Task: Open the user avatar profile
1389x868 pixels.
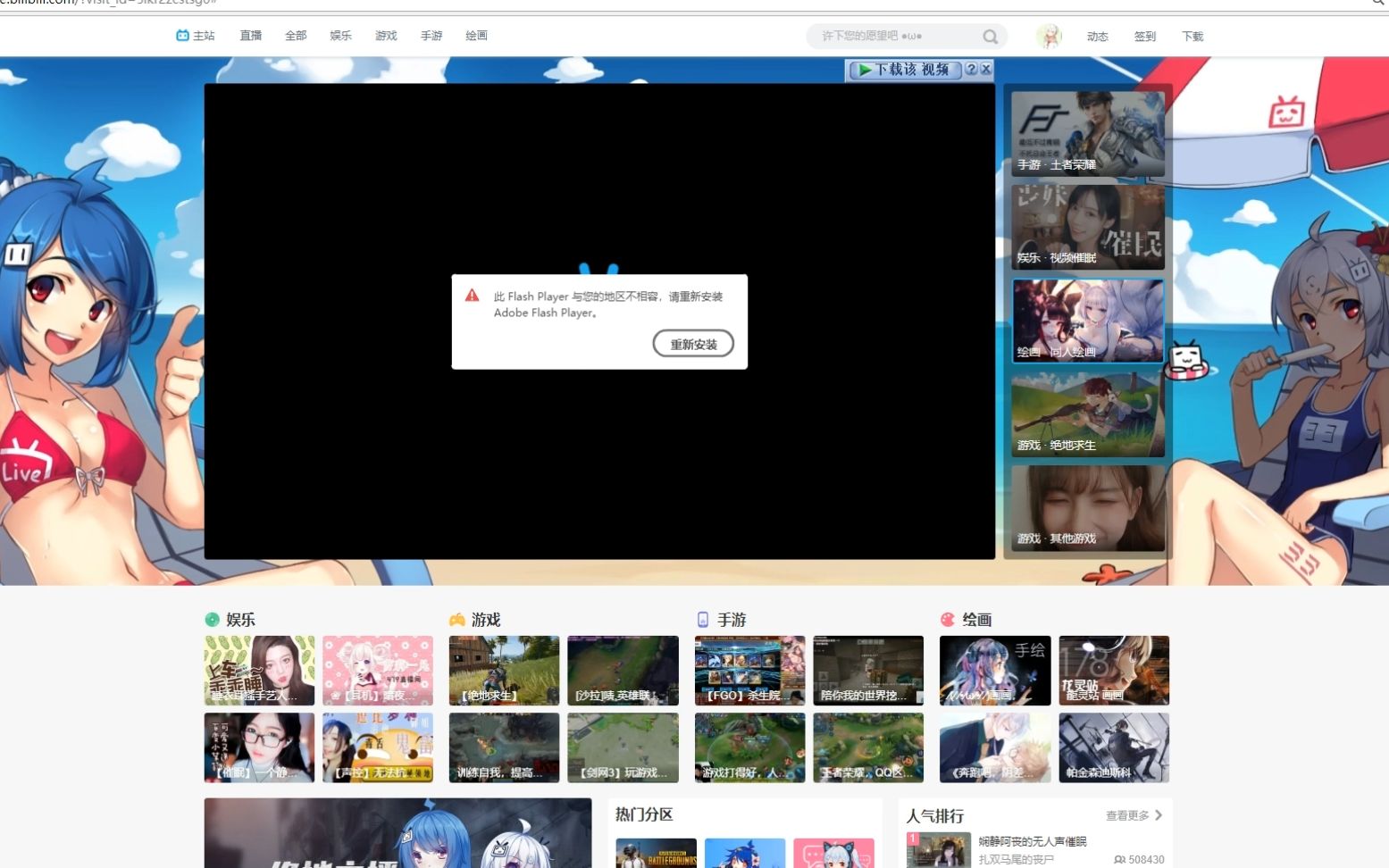Action: point(1050,37)
